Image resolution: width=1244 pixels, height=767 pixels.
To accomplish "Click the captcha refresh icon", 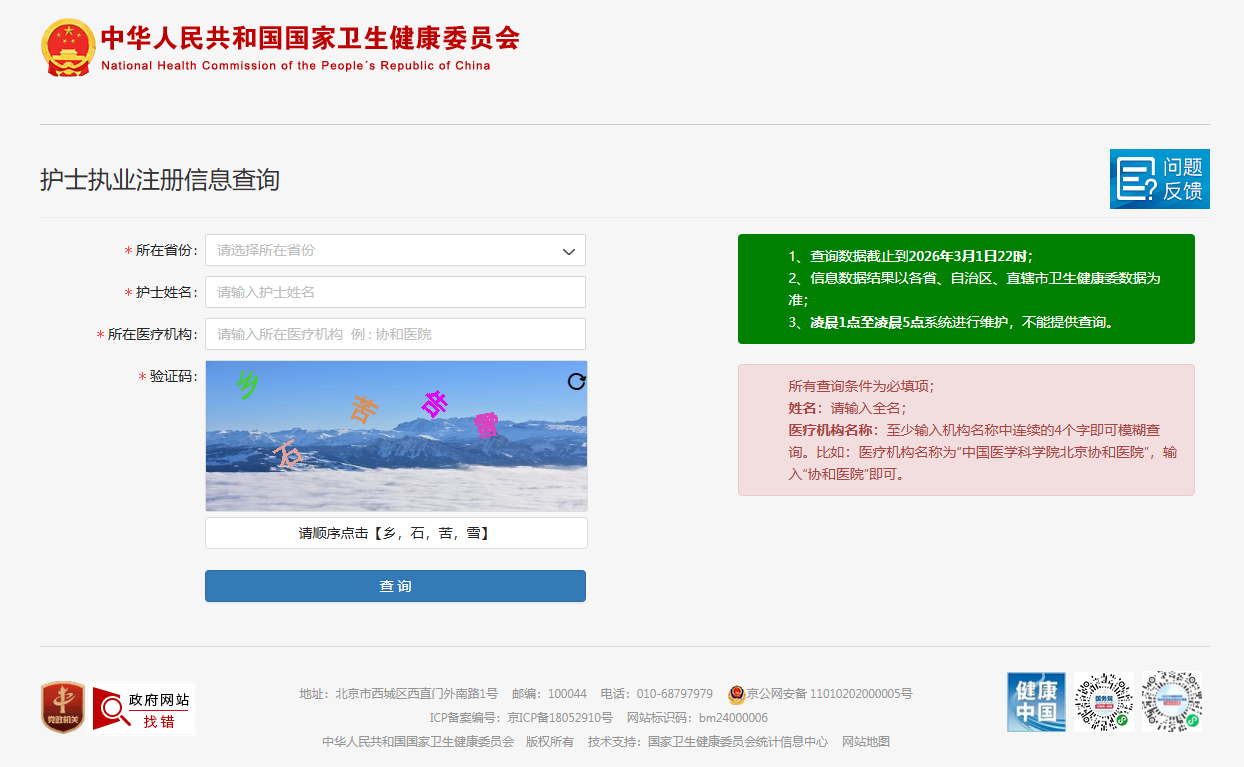I will pyautogui.click(x=576, y=381).
